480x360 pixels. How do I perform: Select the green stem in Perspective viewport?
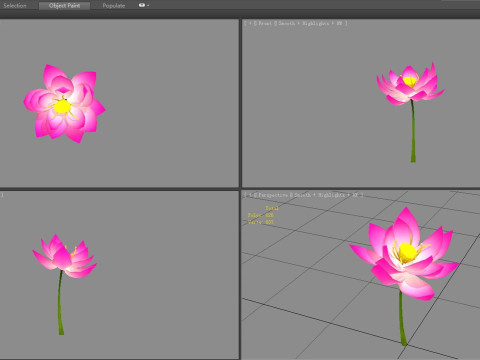(402, 318)
